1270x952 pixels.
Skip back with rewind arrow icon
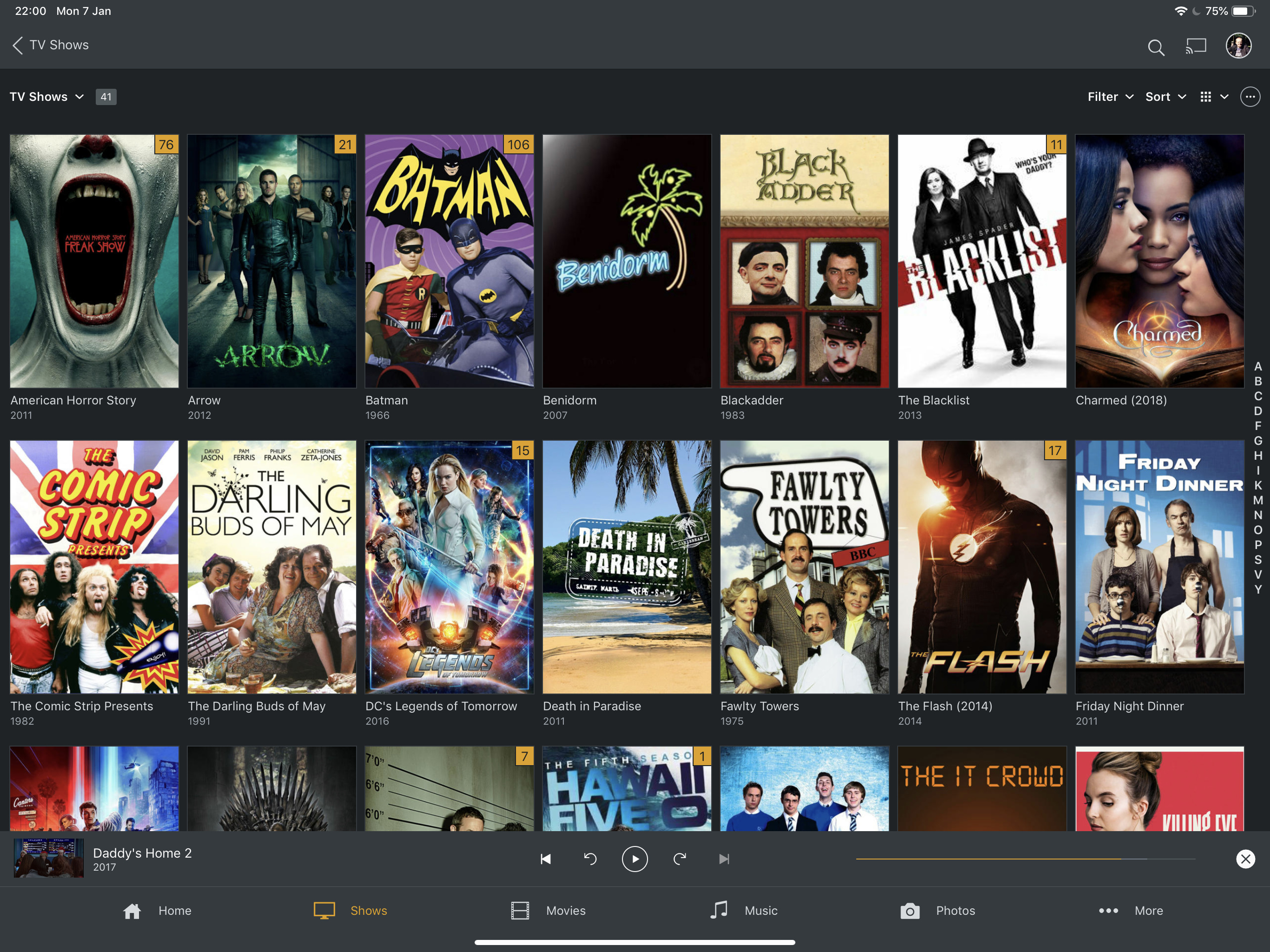click(x=590, y=859)
